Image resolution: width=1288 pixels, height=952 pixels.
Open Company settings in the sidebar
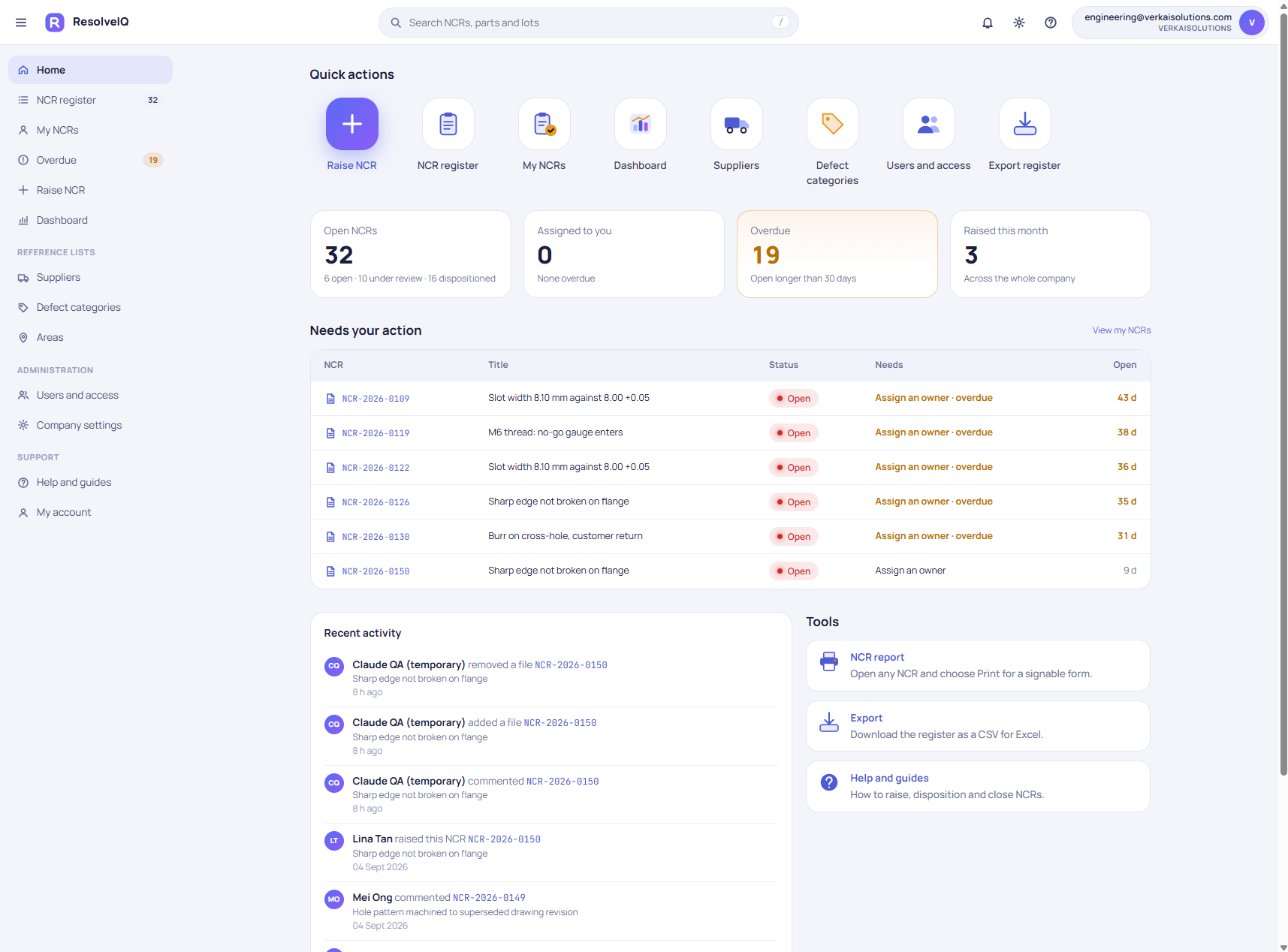90,425
